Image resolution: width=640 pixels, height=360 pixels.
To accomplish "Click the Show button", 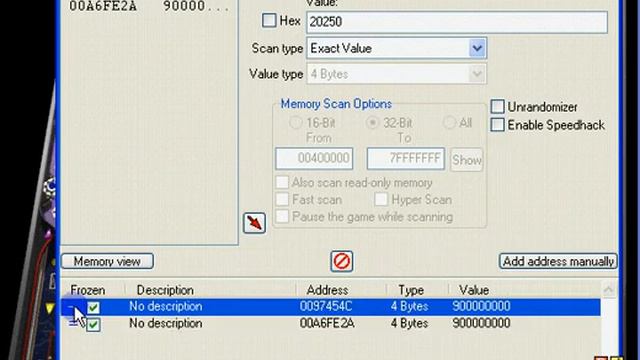I will coord(467,160).
